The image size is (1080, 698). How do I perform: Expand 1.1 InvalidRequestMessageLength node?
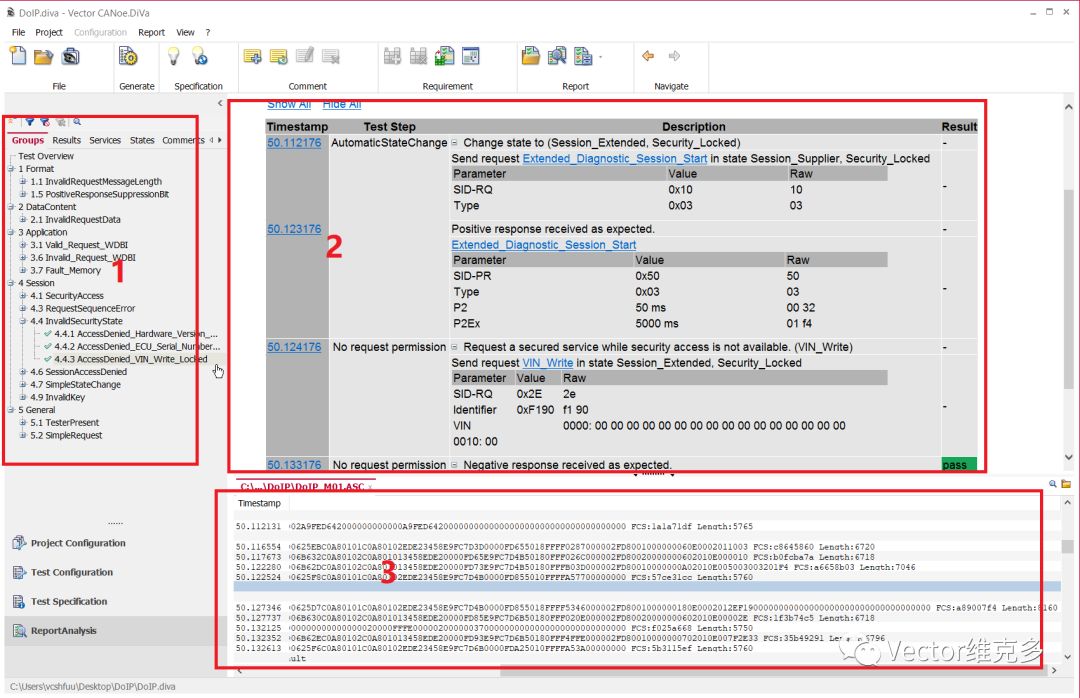23,181
